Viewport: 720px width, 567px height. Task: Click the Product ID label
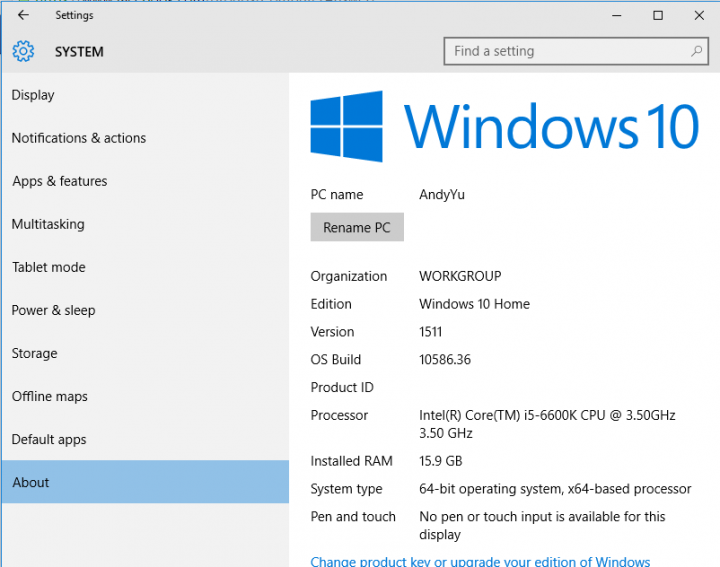tap(342, 387)
